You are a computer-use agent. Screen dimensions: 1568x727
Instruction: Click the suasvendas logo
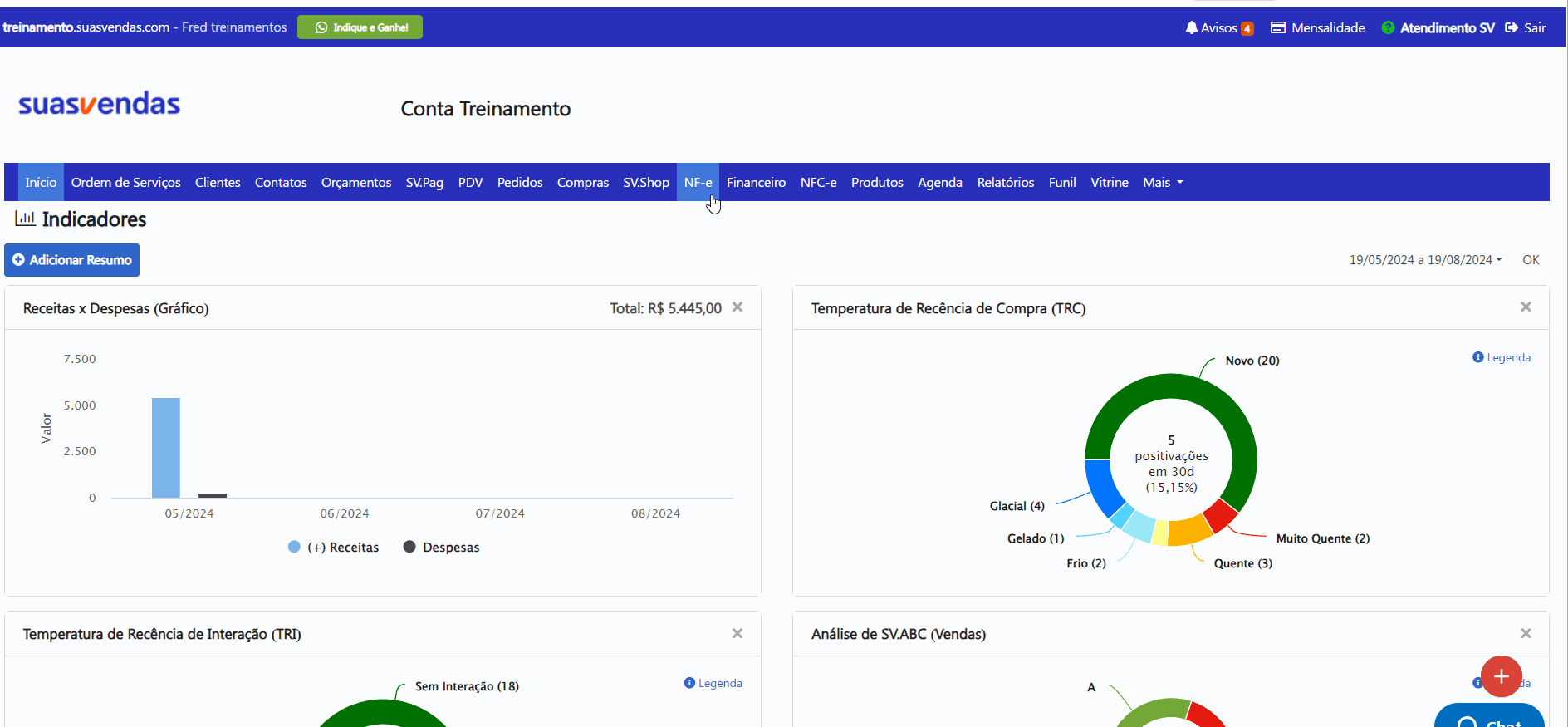(x=99, y=104)
